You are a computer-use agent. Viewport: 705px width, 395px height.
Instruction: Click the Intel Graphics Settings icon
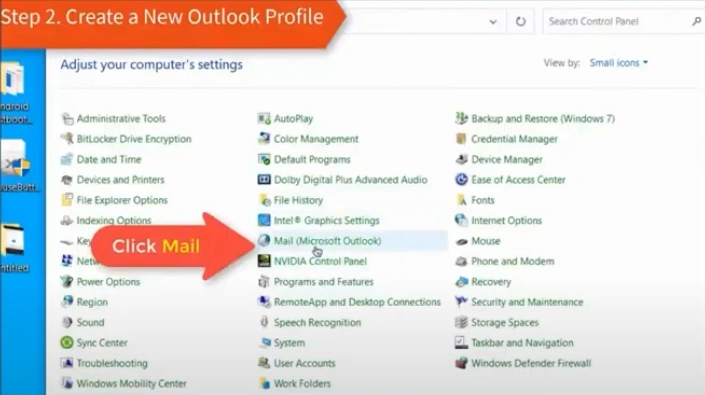(264, 220)
